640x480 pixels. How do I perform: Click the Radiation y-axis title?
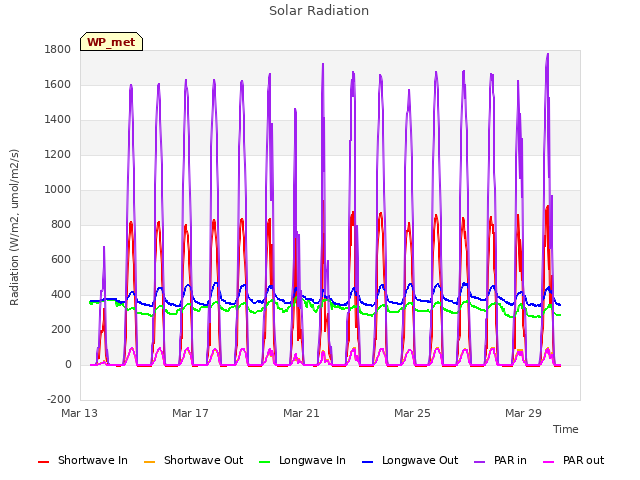coord(14,227)
